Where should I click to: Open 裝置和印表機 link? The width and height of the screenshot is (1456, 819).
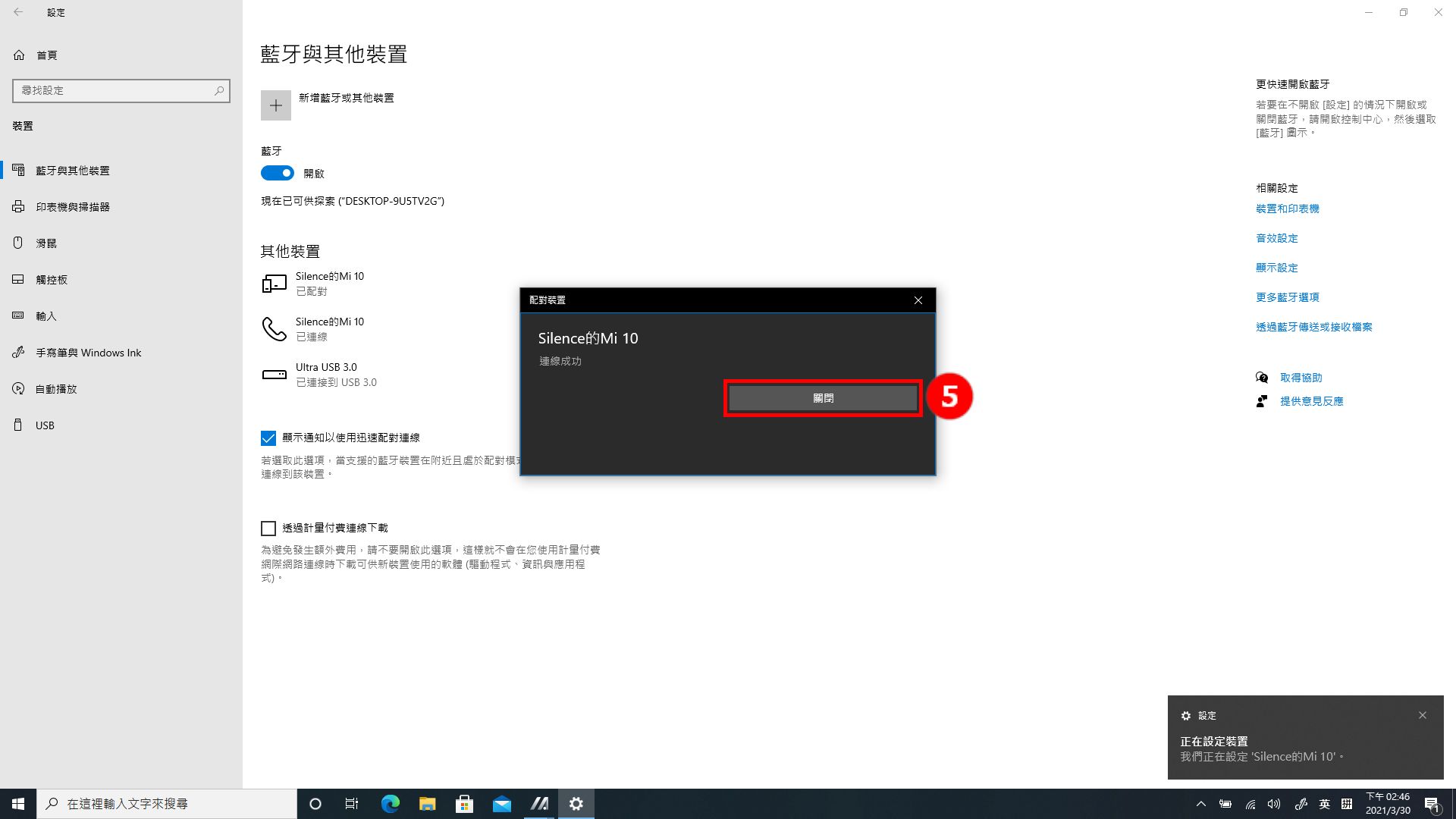(x=1287, y=209)
